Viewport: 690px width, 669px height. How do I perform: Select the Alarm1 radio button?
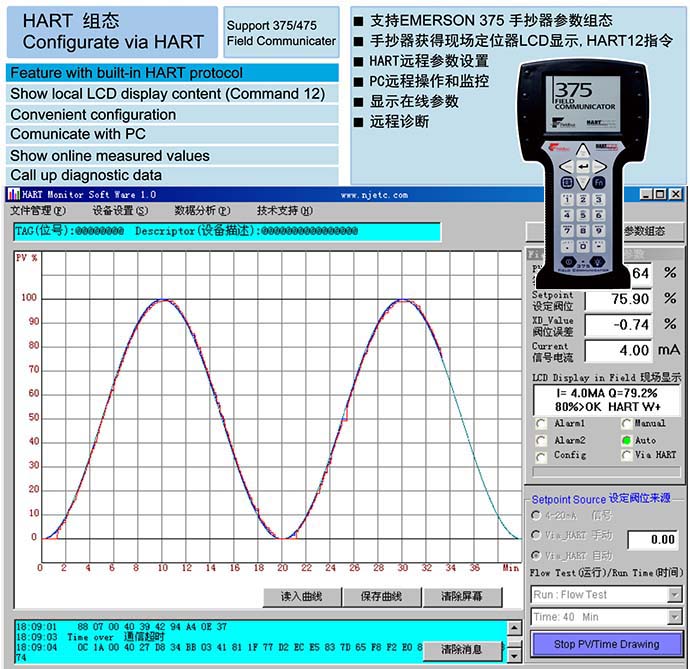(541, 424)
